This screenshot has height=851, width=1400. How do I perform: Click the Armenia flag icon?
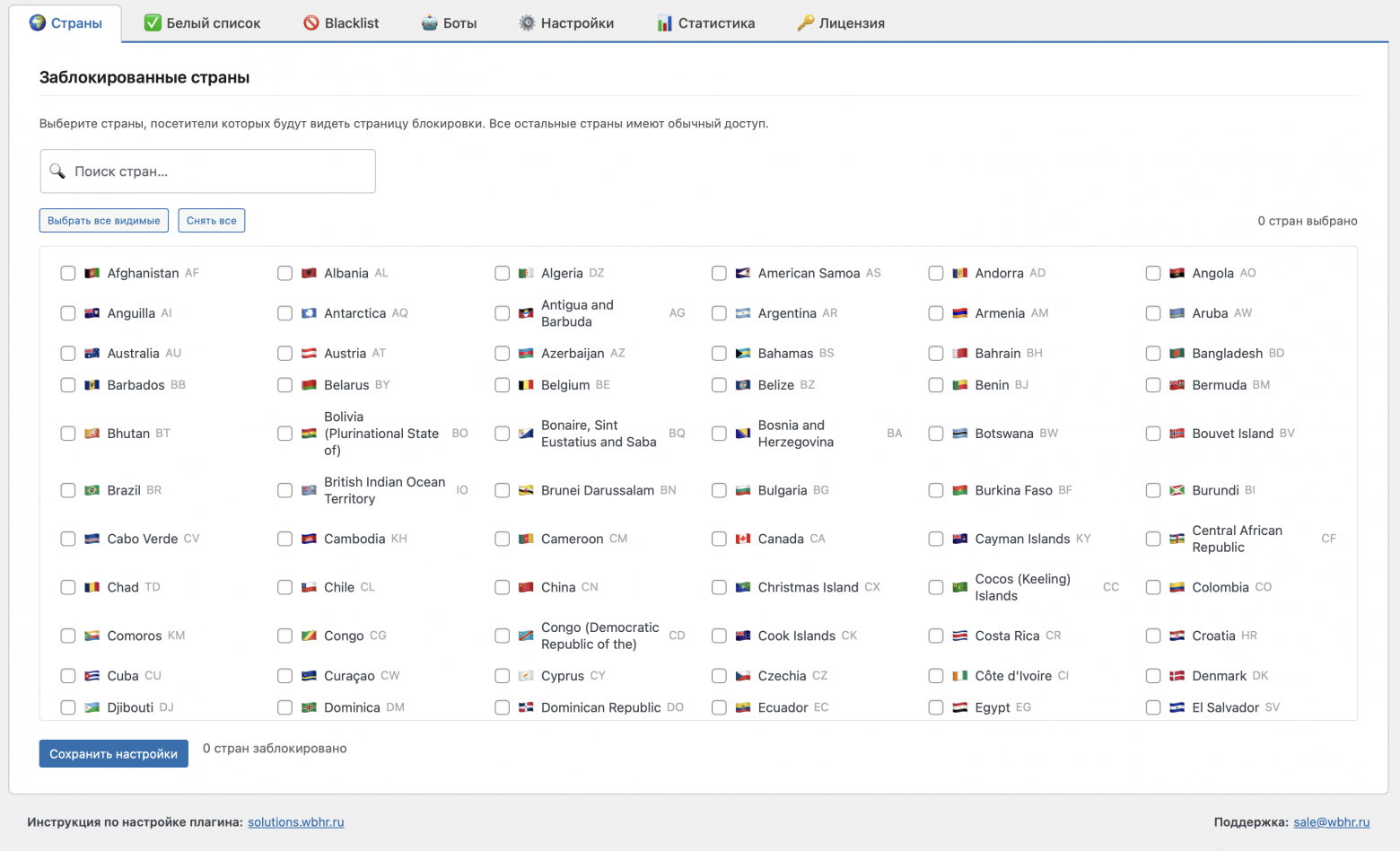coord(960,313)
